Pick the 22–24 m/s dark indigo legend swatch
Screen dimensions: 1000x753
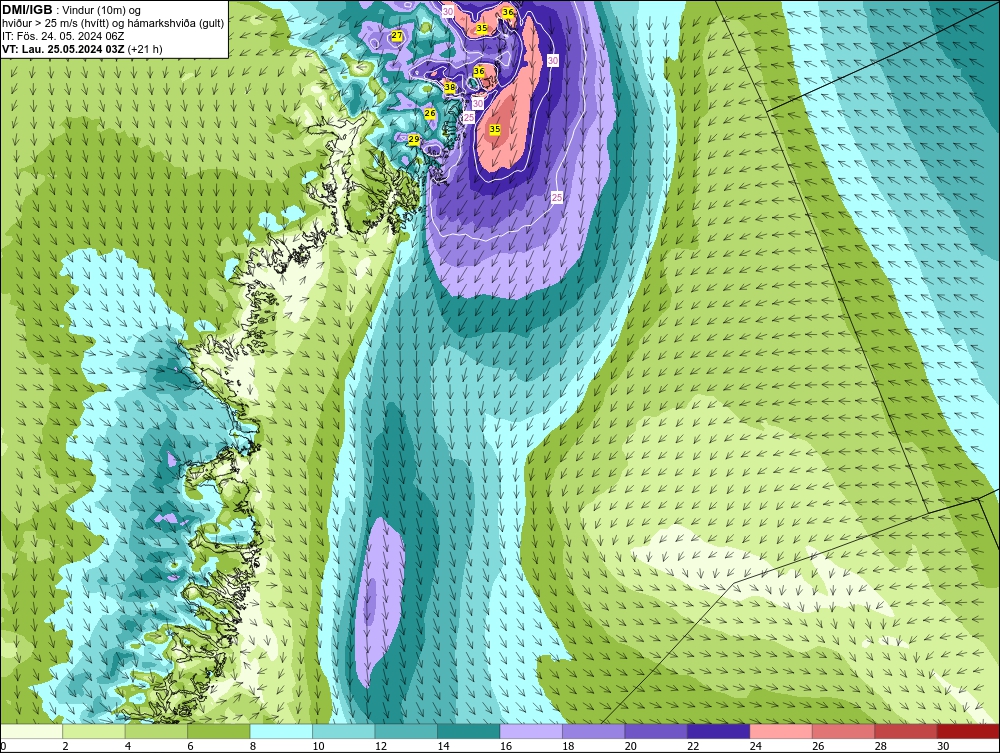pyautogui.click(x=719, y=731)
